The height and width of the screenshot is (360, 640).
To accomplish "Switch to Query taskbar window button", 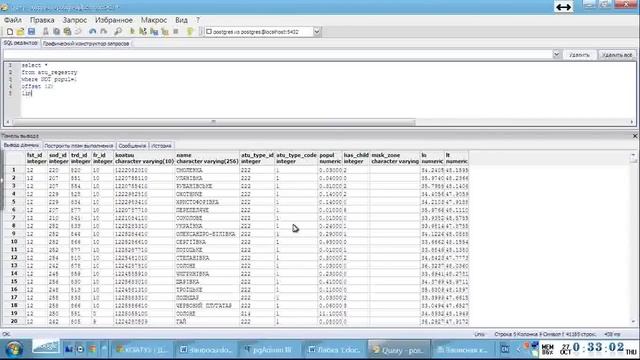I will click(x=398, y=349).
